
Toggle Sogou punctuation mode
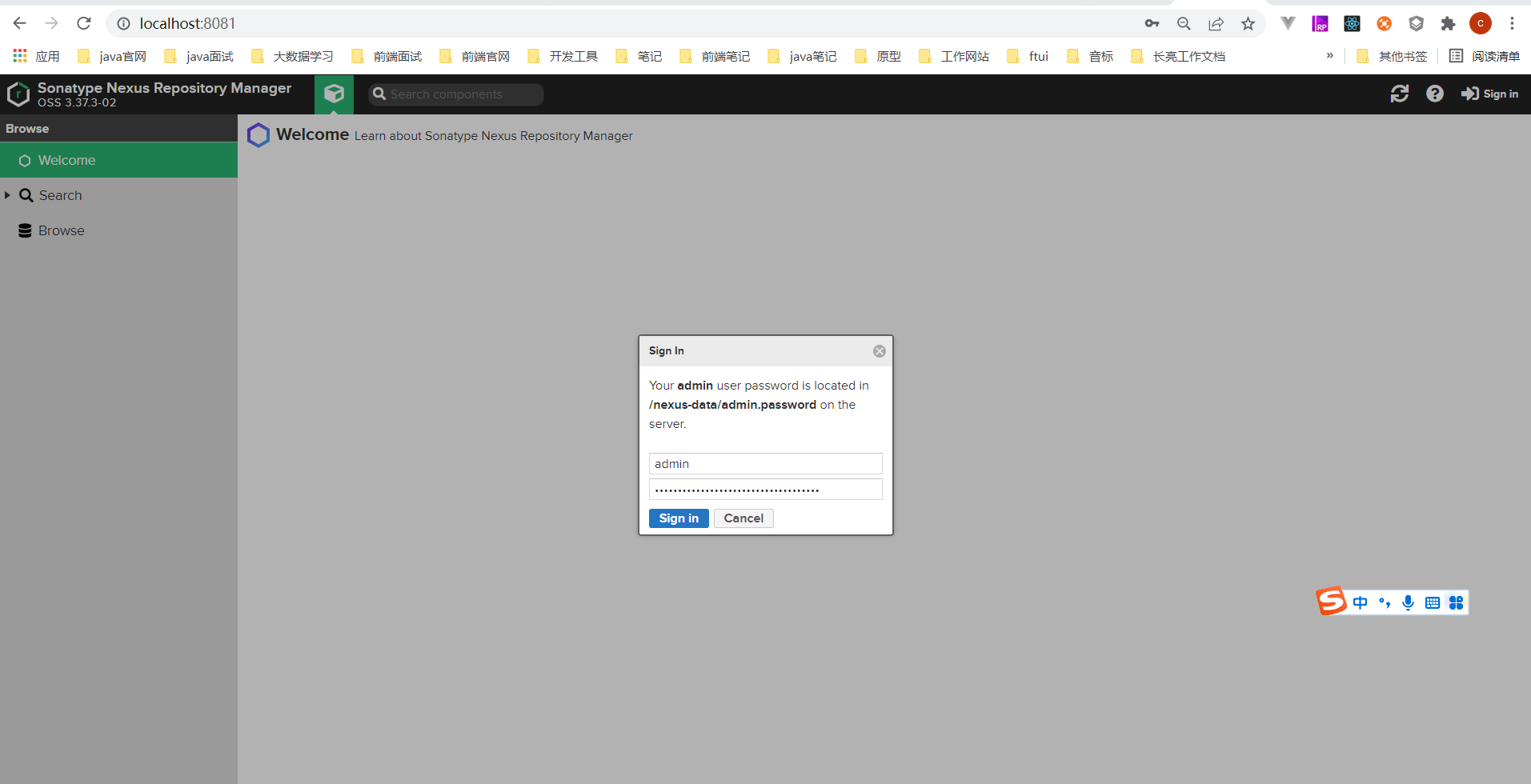(1385, 602)
